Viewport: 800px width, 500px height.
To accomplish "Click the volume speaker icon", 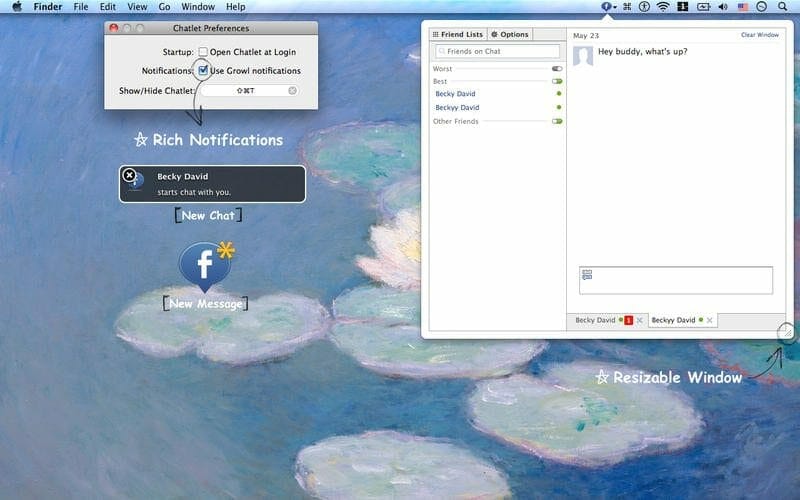I will point(723,7).
